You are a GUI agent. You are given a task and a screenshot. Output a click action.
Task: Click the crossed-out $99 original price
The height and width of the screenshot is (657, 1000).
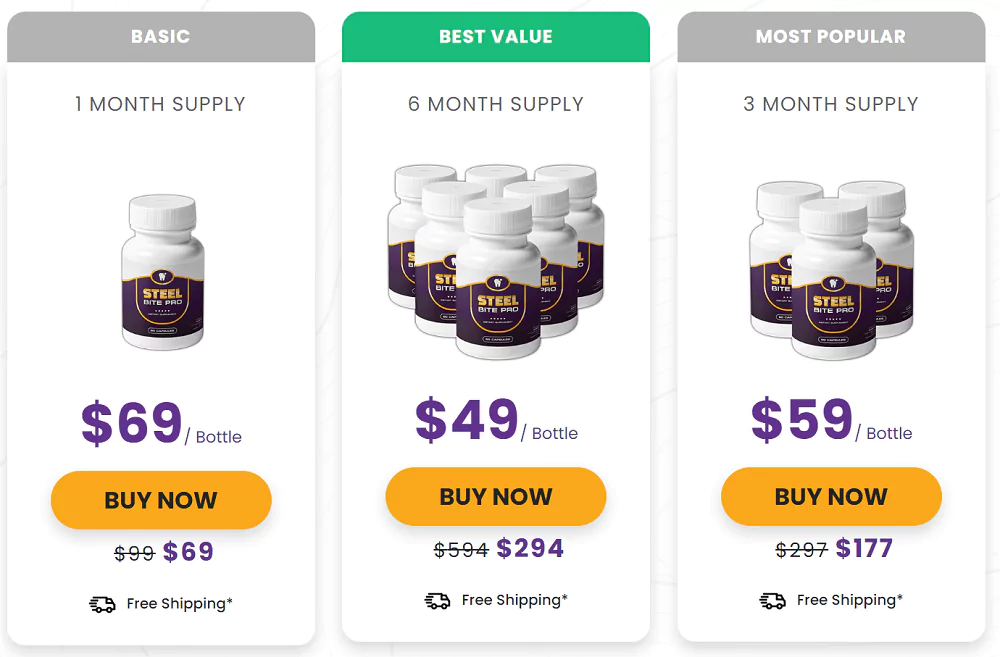[135, 553]
